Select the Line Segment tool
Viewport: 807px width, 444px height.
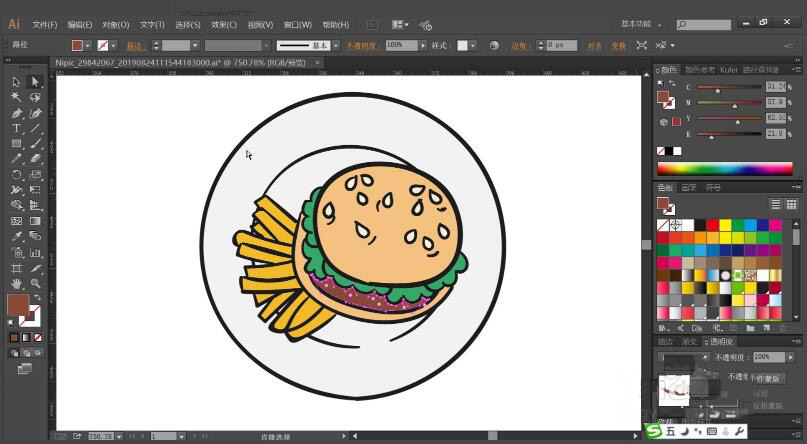(x=35, y=128)
